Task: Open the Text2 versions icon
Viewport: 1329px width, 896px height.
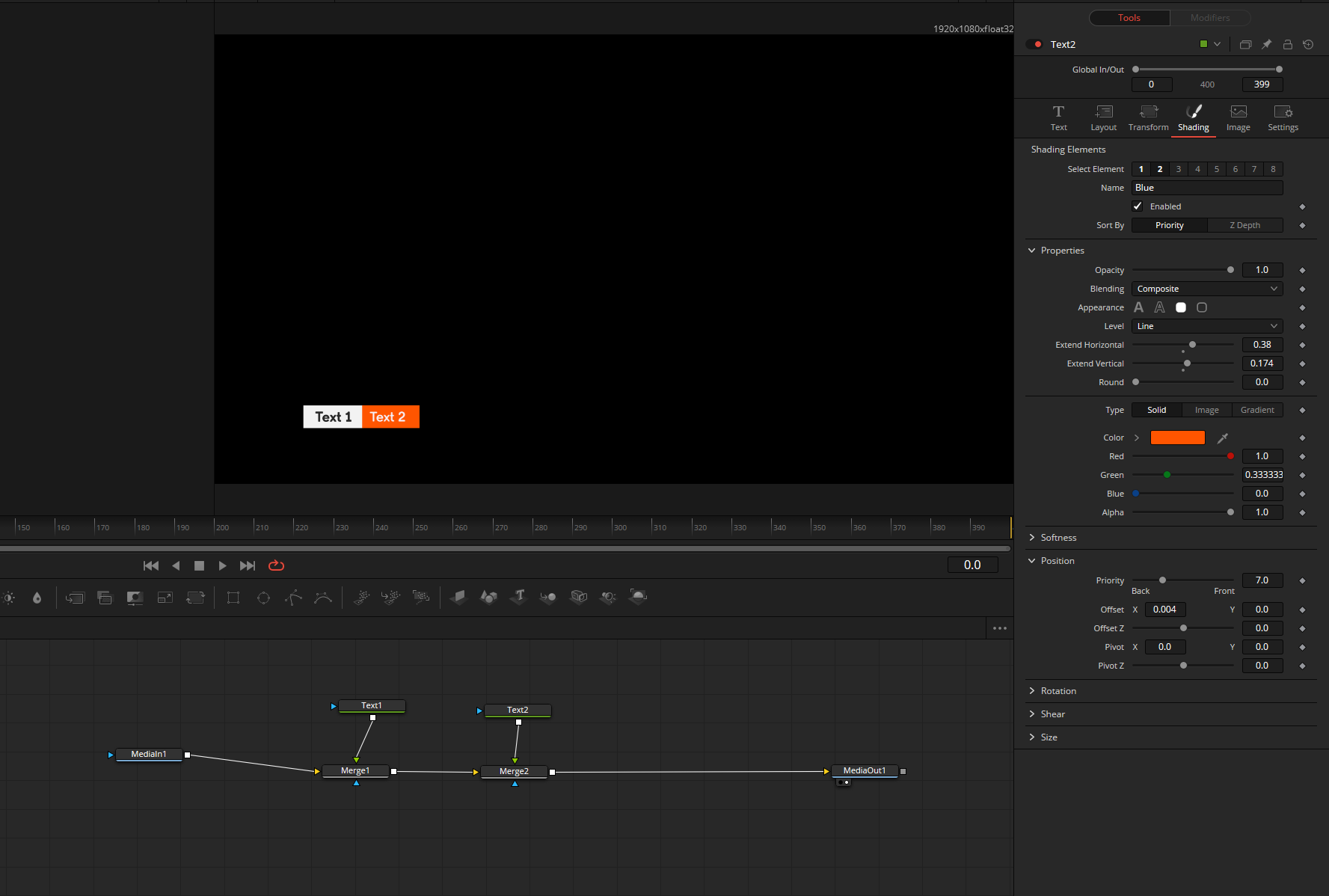Action: pyautogui.click(x=1245, y=45)
